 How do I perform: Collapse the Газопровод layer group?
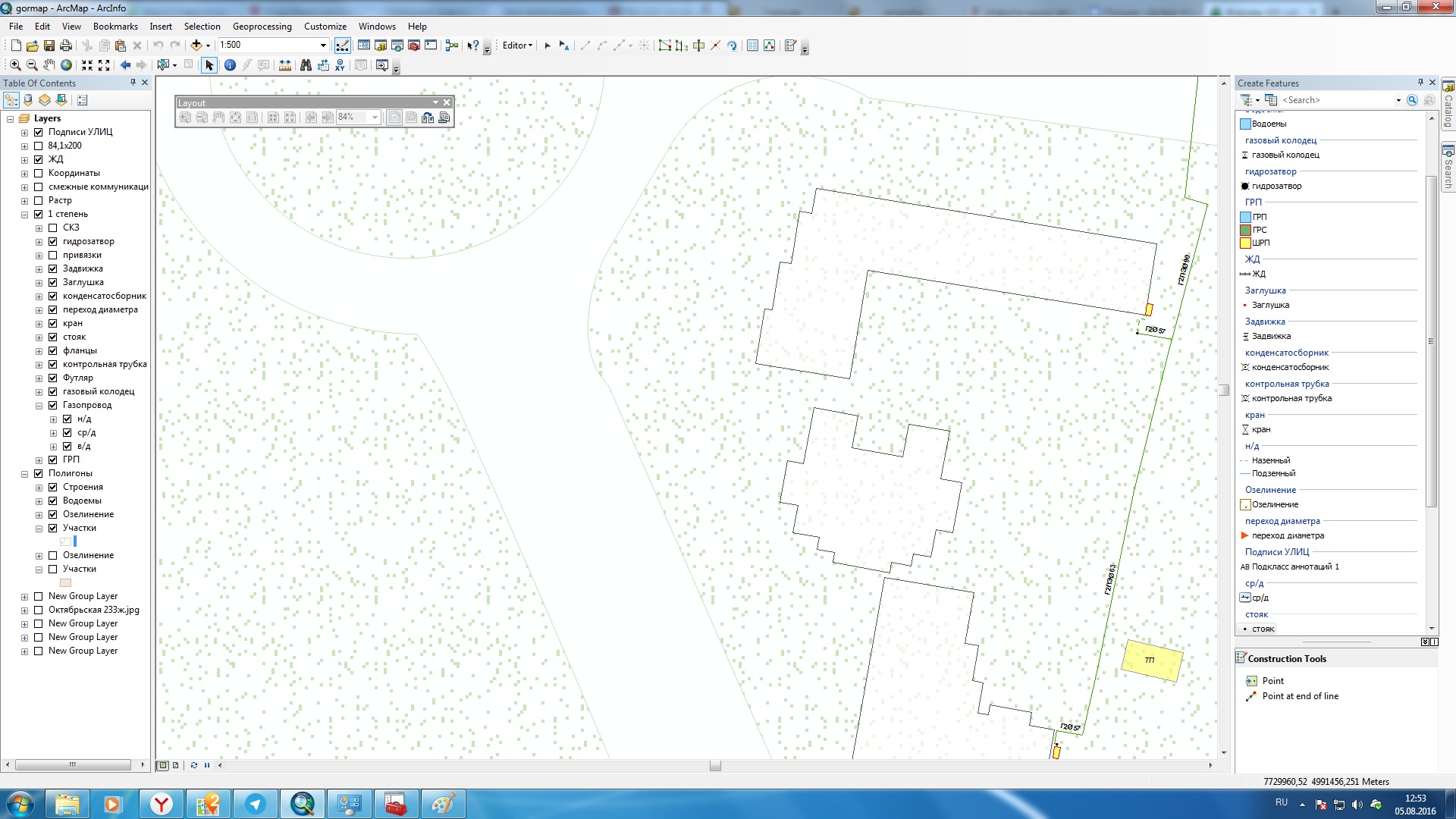click(x=39, y=406)
